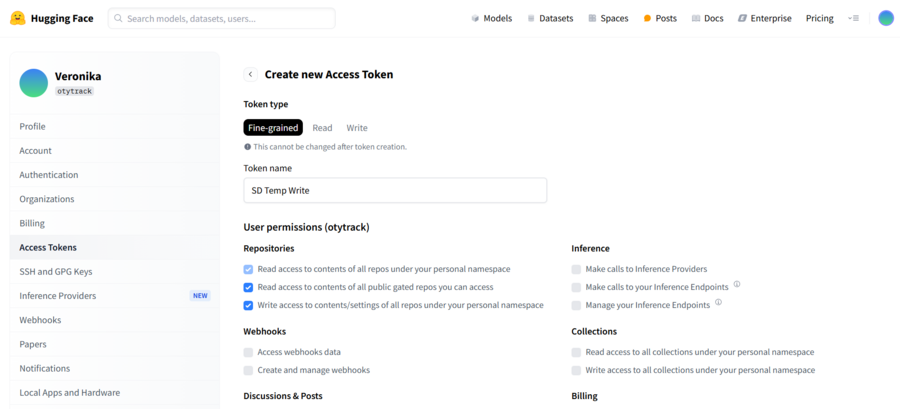Click the info icon beside Inference Endpoints calls
Screen dimensions: 900x409
coord(737,285)
